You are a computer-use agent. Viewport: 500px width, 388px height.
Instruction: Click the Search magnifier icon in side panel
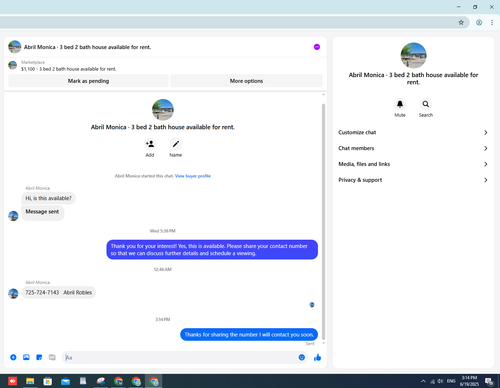tap(426, 104)
